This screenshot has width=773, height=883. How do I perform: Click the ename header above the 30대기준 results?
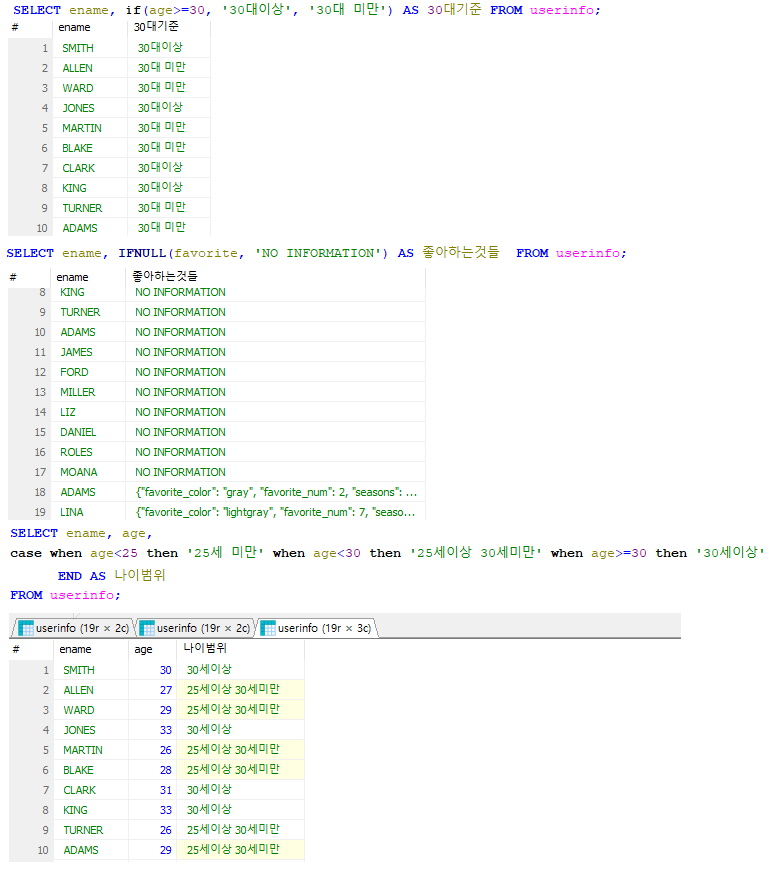coord(90,27)
